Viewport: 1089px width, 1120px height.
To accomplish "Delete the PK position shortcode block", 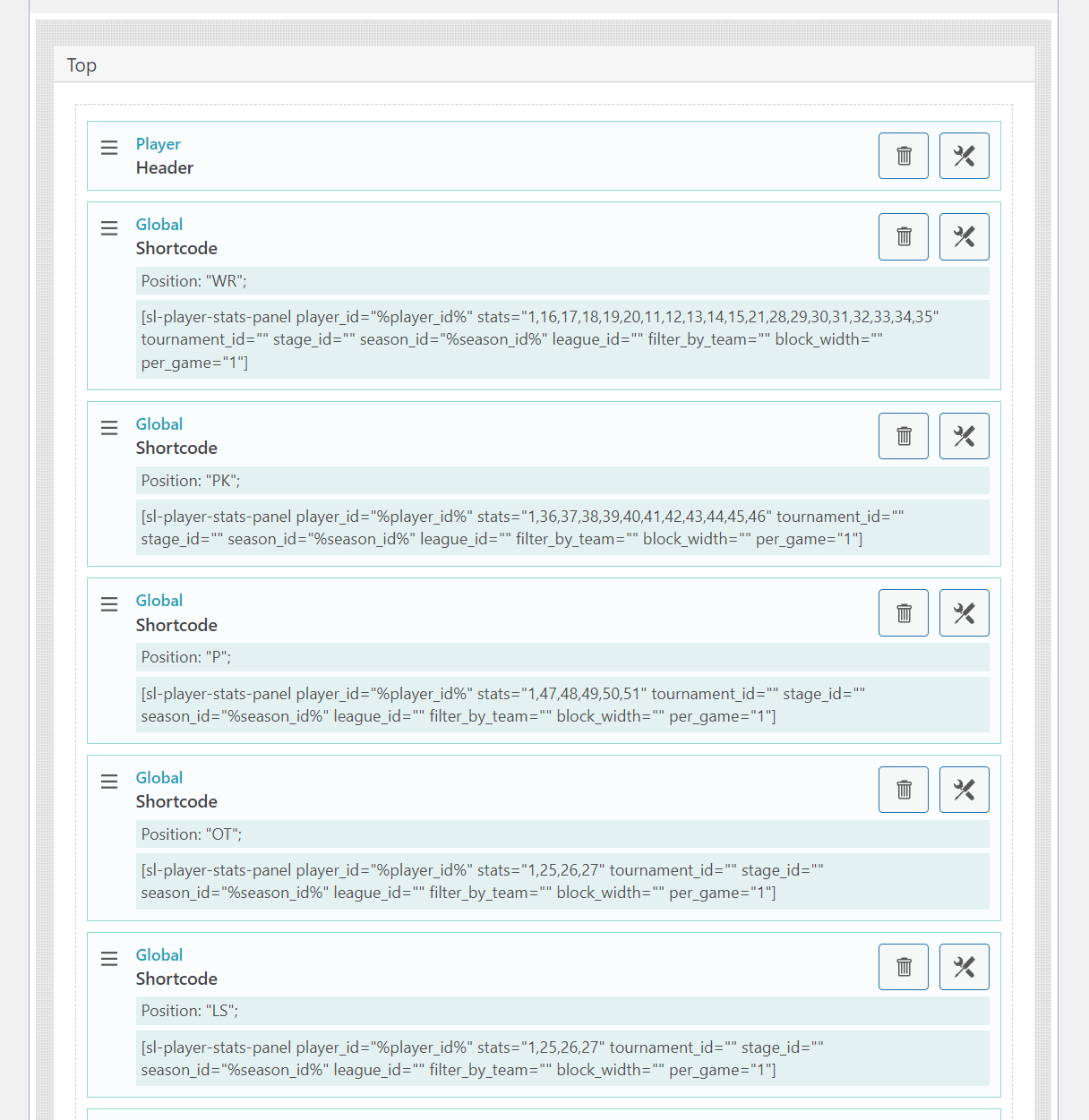I will click(904, 436).
